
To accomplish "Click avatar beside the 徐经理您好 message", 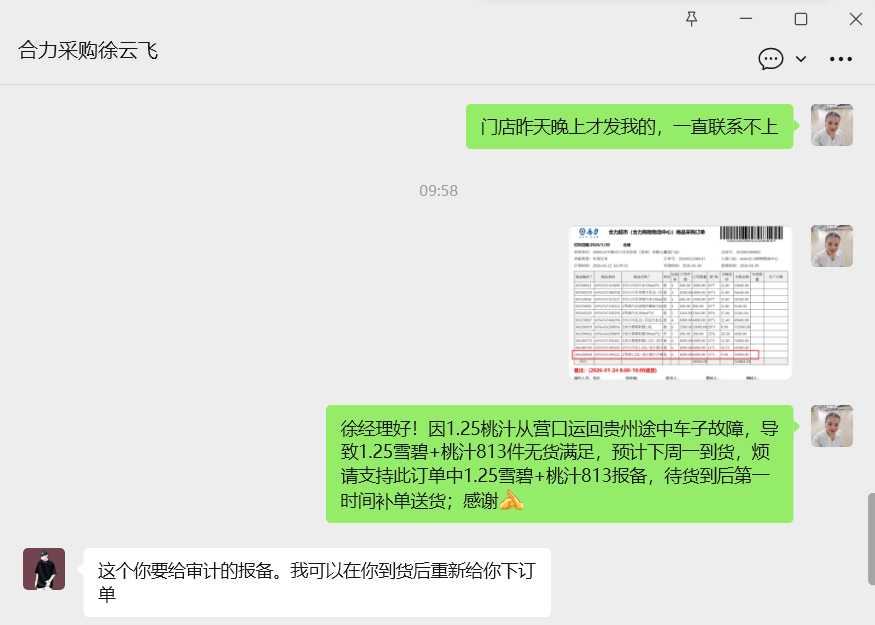I will click(x=831, y=426).
